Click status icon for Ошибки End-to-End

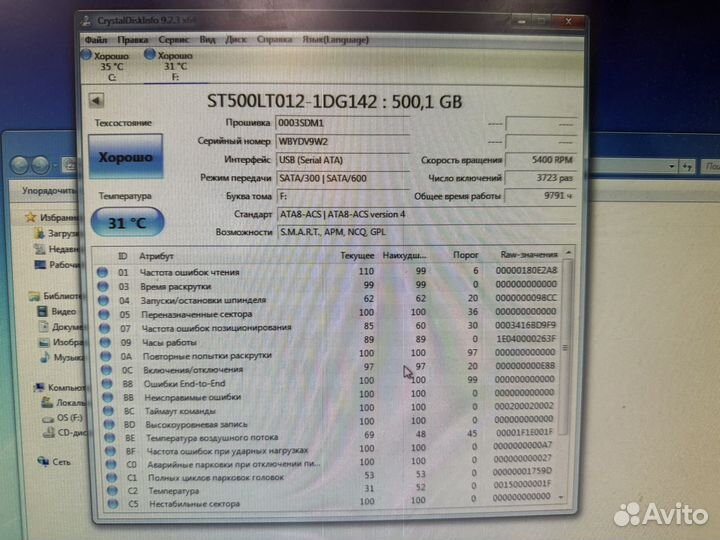click(107, 383)
